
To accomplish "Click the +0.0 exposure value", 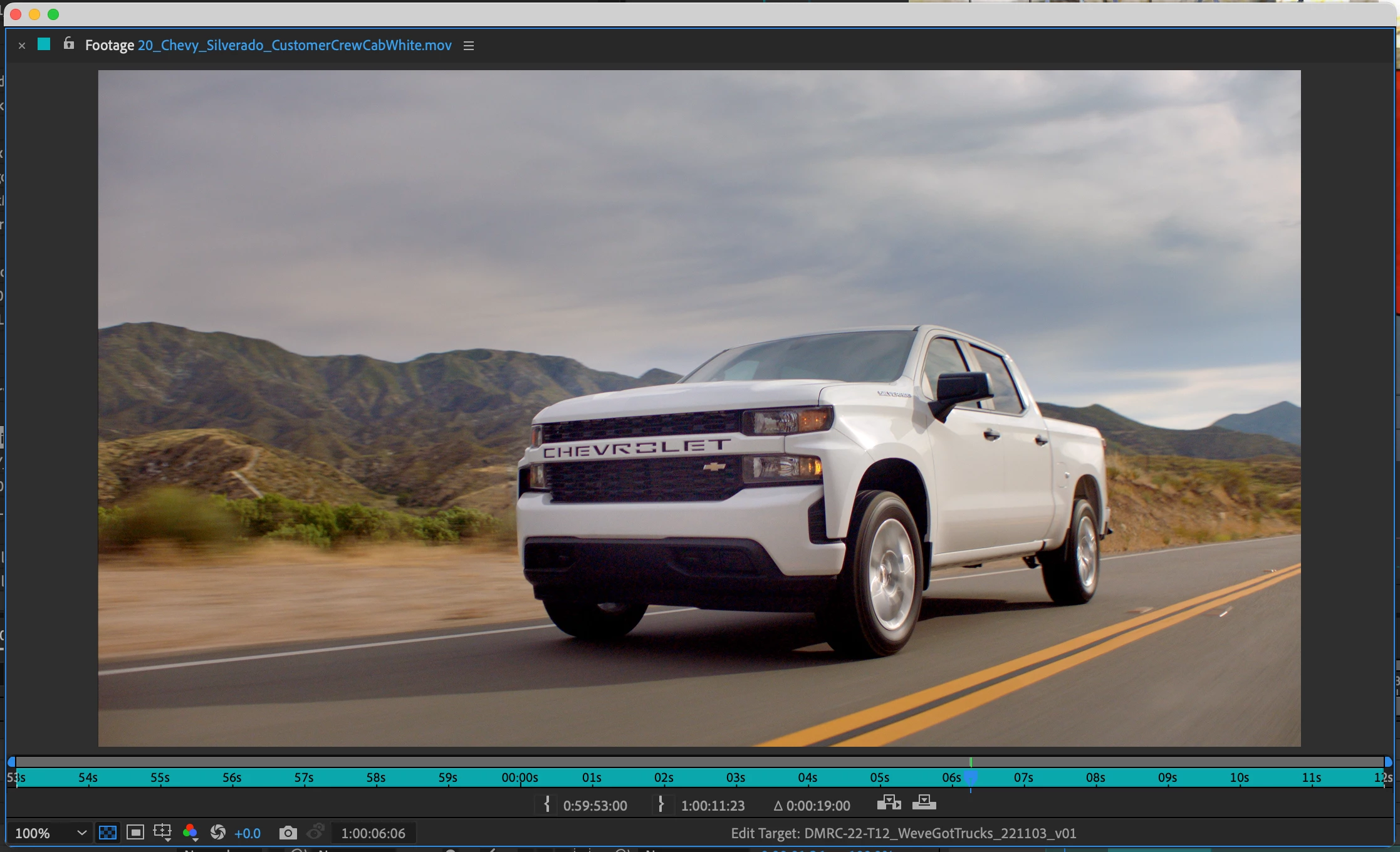I will point(247,833).
